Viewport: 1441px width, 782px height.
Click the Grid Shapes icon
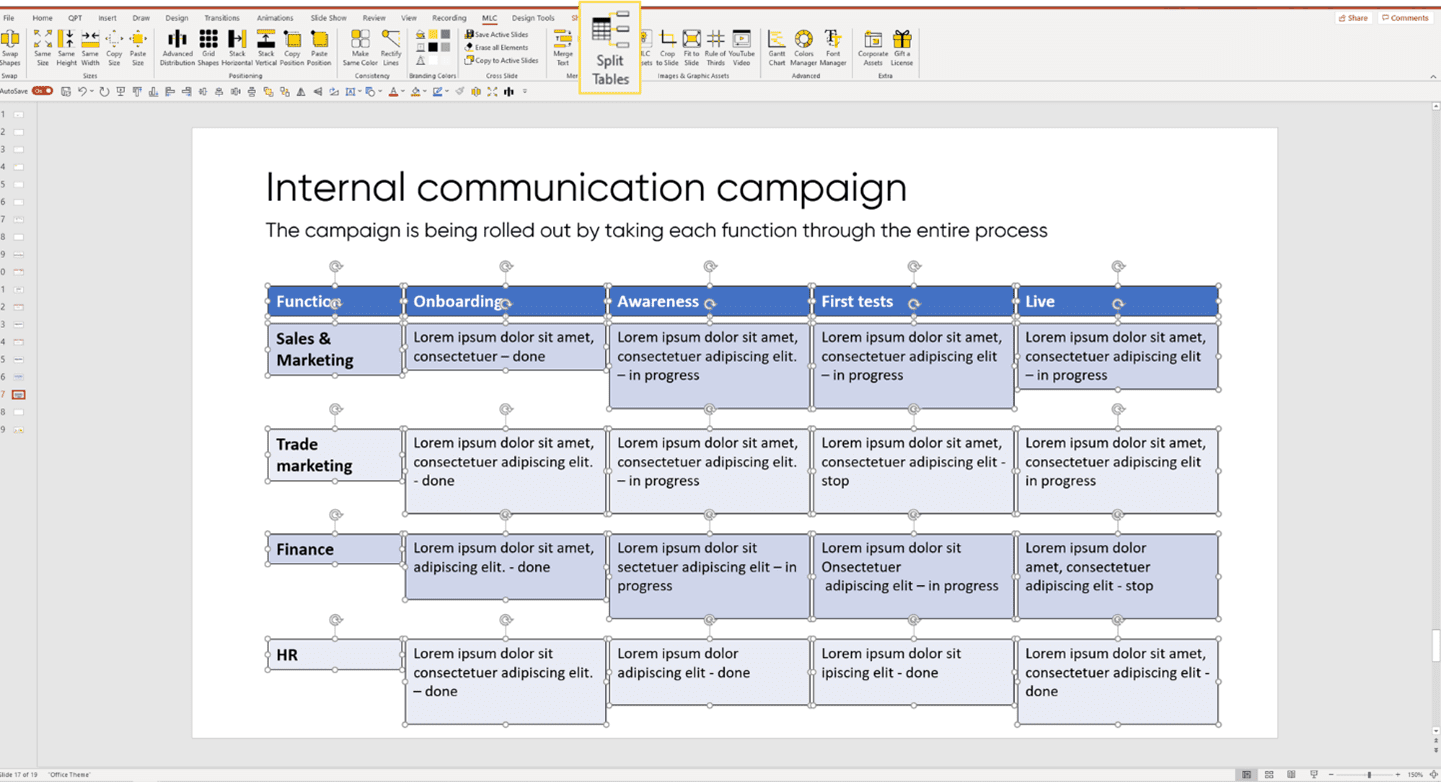208,47
